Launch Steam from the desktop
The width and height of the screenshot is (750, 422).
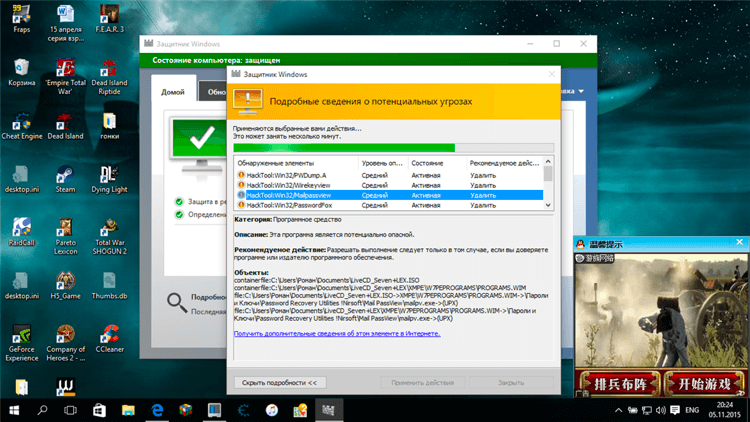point(66,179)
